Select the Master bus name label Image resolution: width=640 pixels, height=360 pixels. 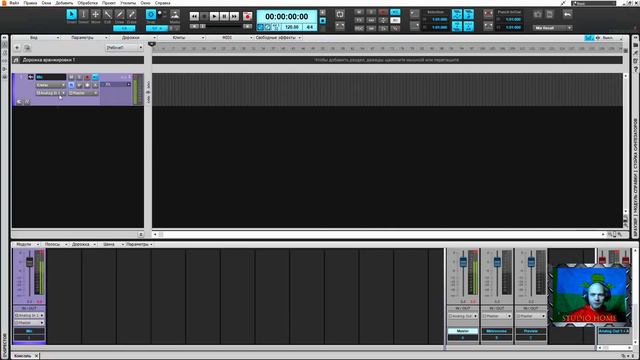coord(463,331)
